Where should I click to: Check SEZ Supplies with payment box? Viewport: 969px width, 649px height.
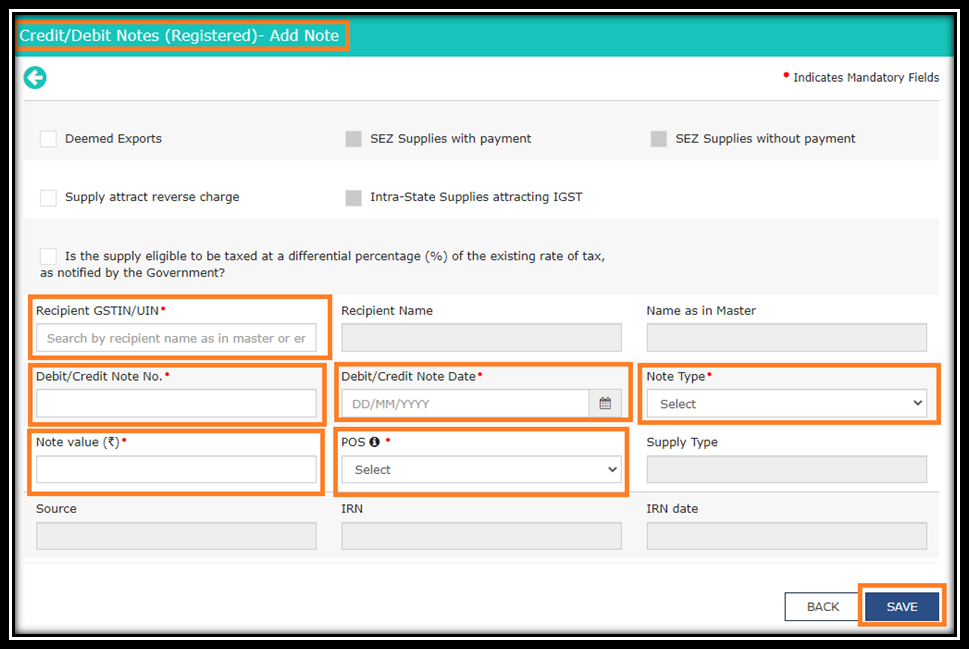click(x=353, y=138)
